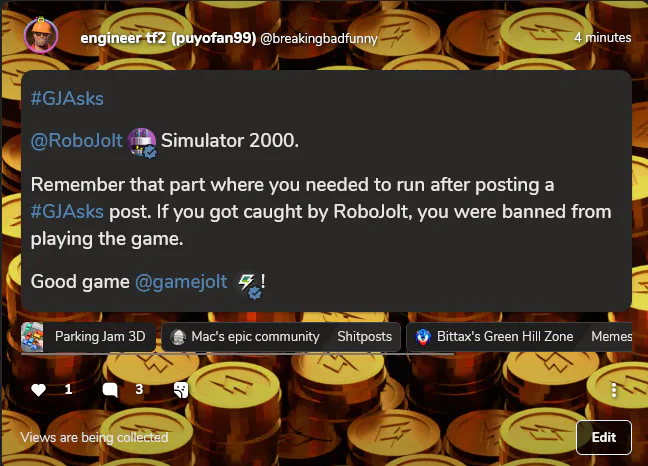Open the first #GJAsks hashtag link

pos(67,99)
